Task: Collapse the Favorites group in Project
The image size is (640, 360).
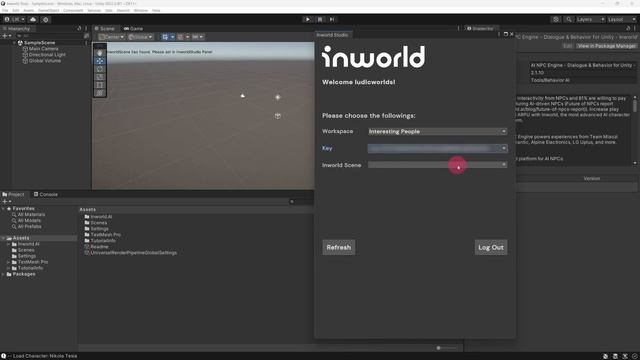Action: pos(3,209)
